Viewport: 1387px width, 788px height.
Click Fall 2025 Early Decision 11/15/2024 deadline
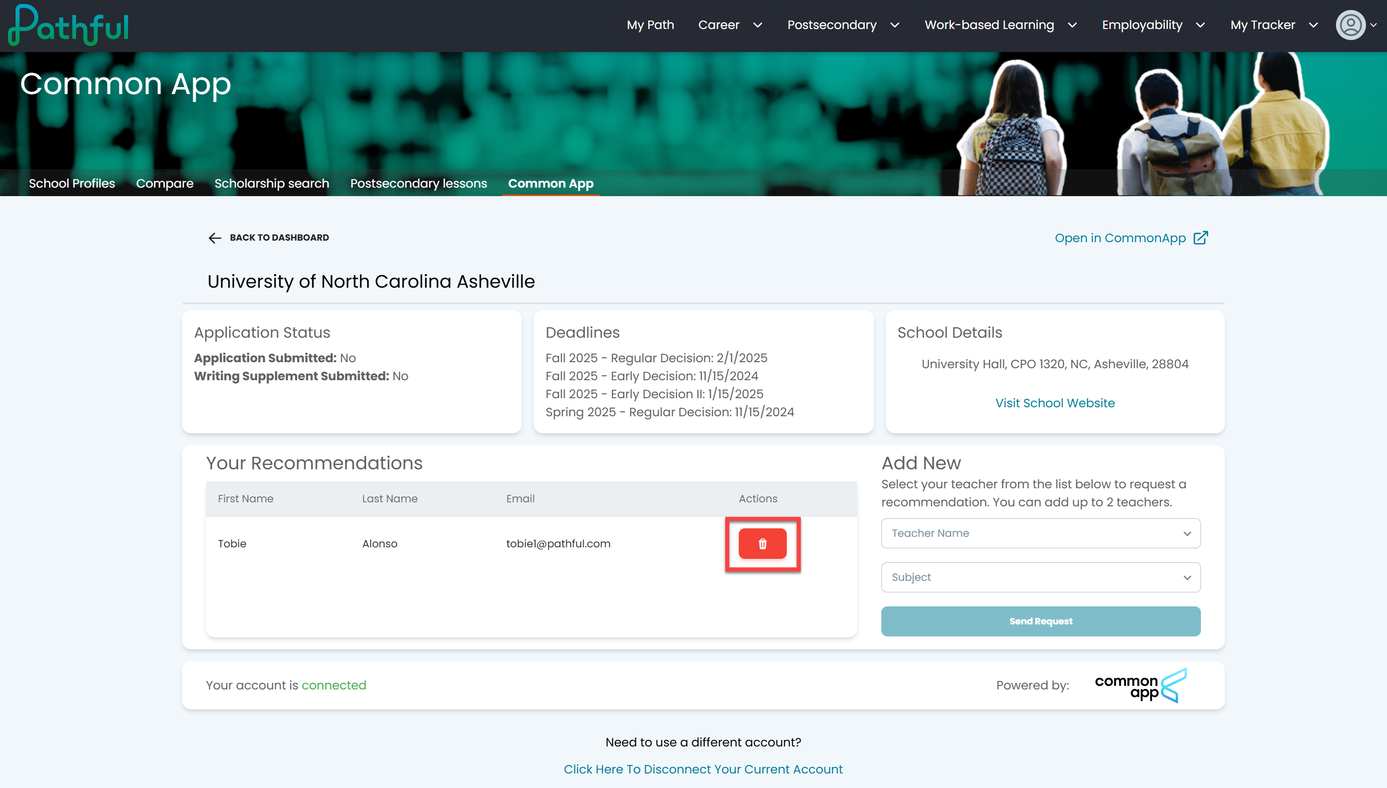click(652, 376)
